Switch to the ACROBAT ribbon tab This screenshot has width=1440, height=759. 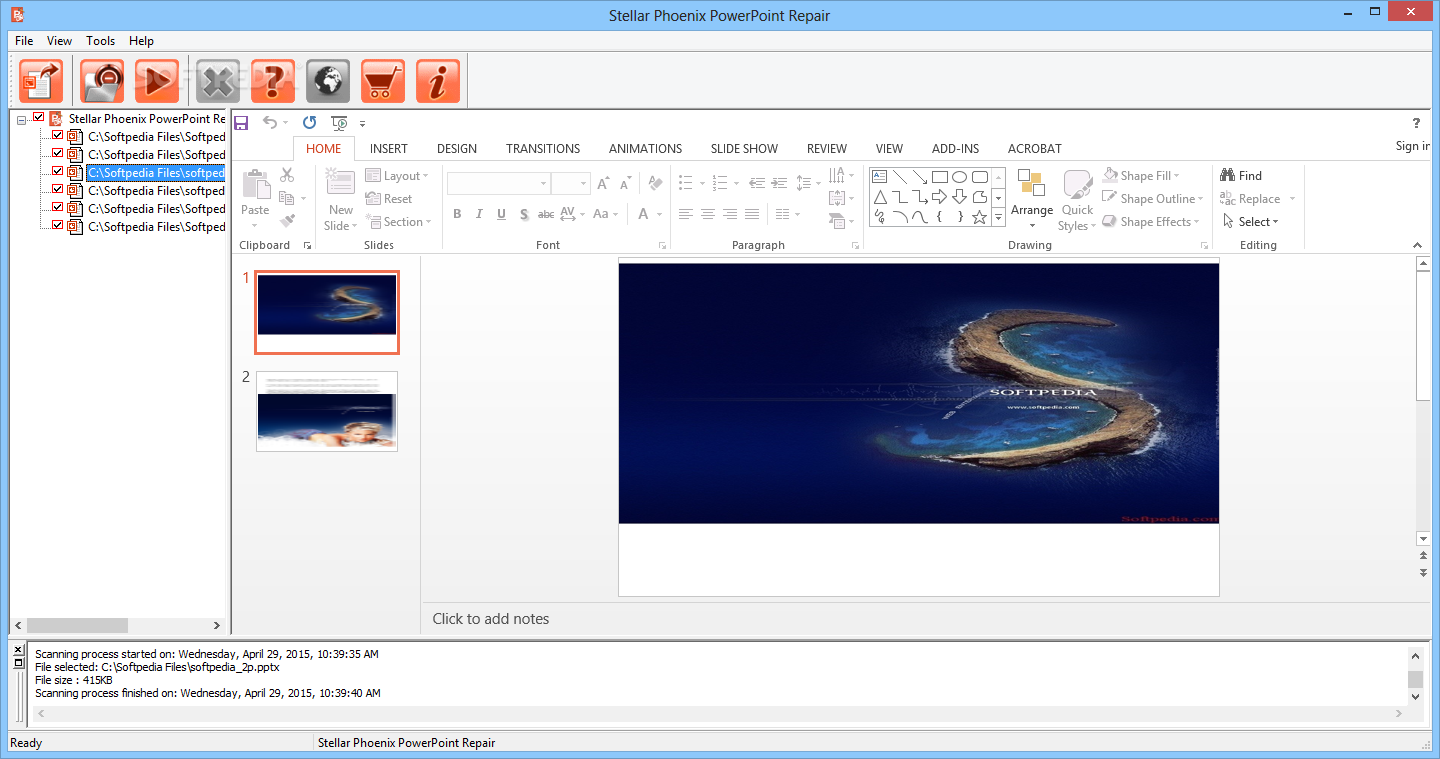(x=1034, y=149)
